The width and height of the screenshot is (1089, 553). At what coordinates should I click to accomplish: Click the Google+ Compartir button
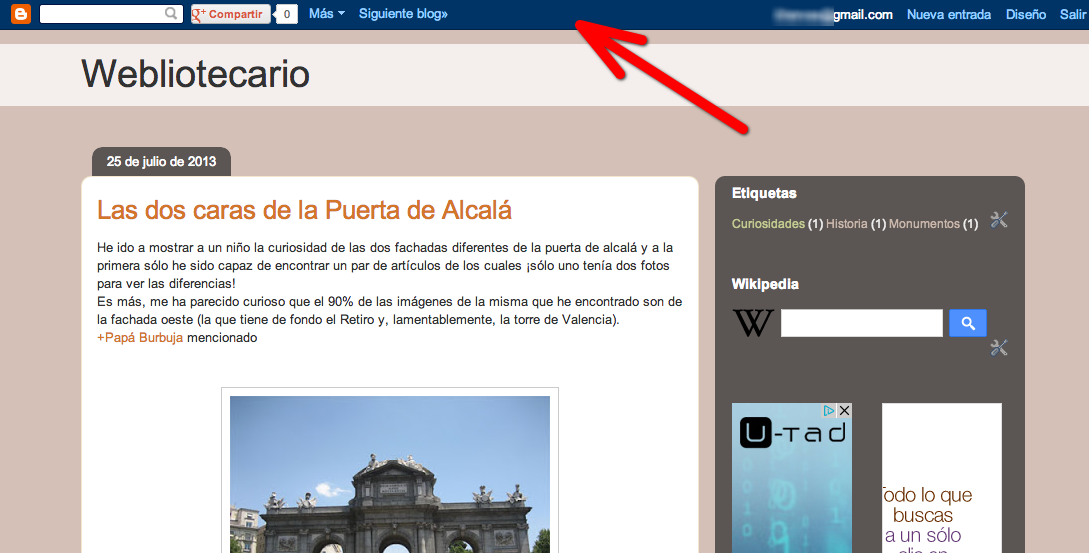231,14
